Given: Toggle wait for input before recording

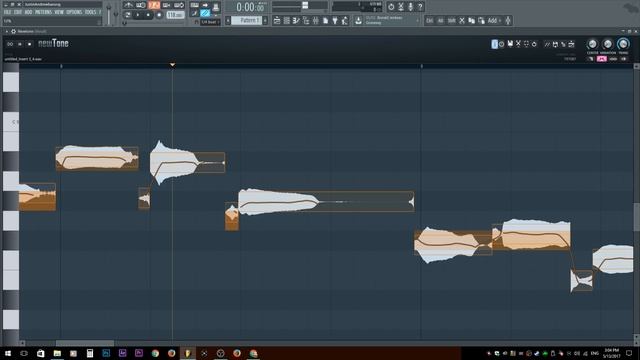Looking at the screenshot, I should [x=141, y=5].
